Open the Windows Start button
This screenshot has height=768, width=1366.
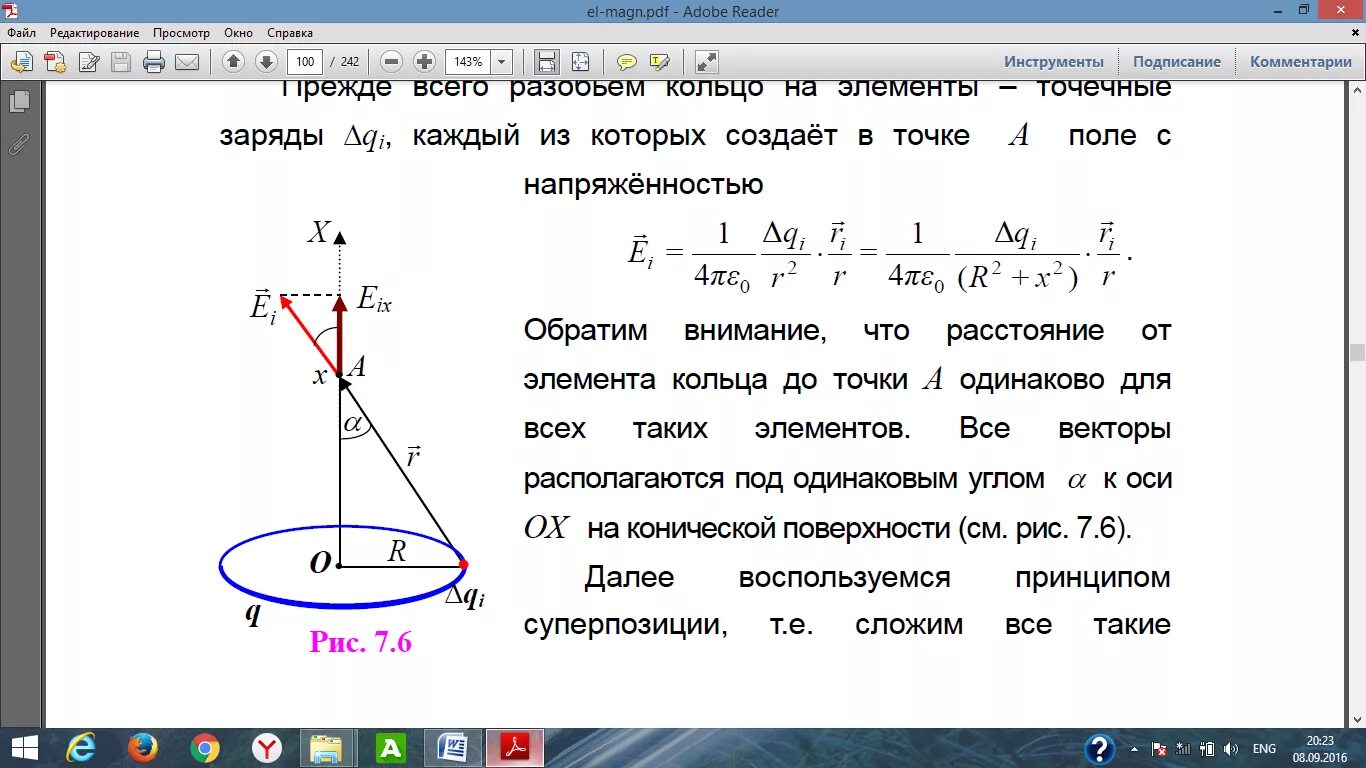pyautogui.click(x=24, y=748)
